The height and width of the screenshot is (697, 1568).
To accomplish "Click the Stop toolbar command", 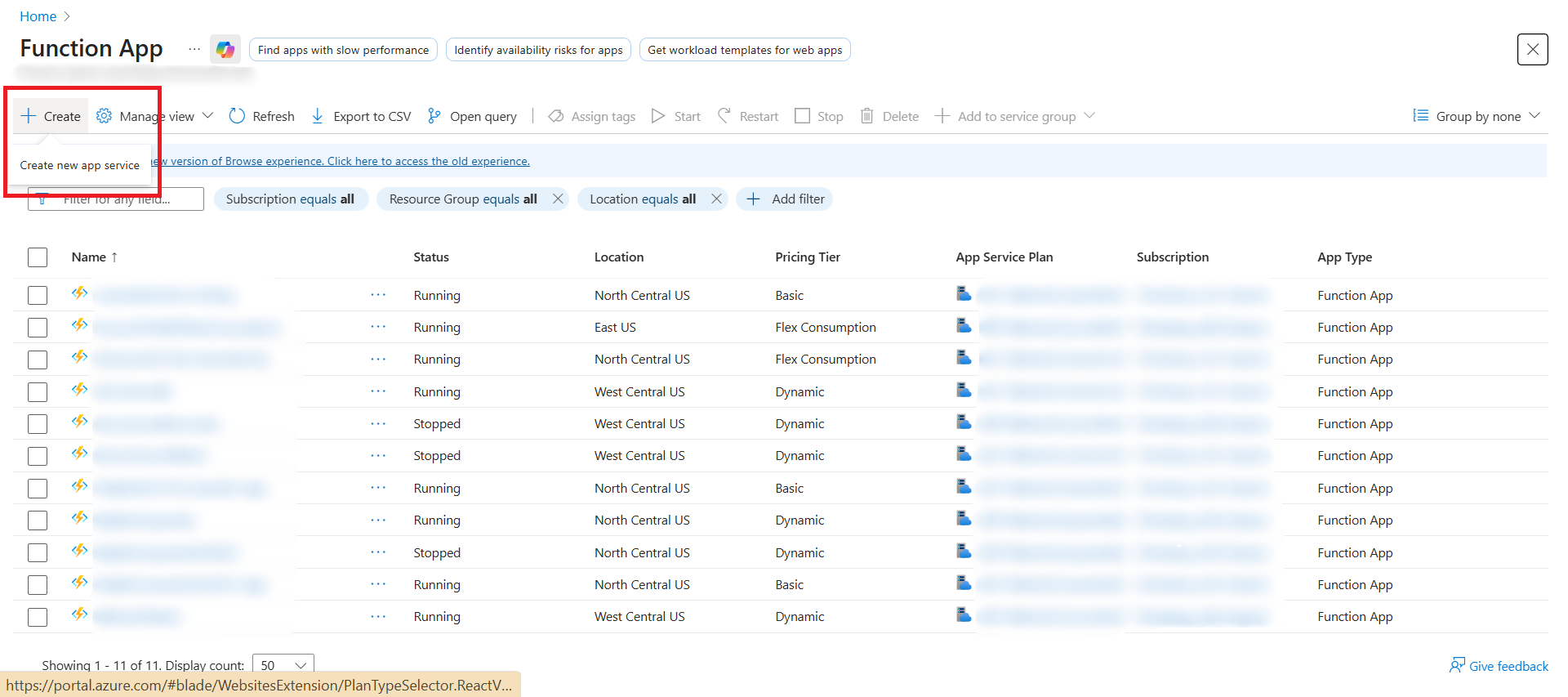I will [819, 116].
